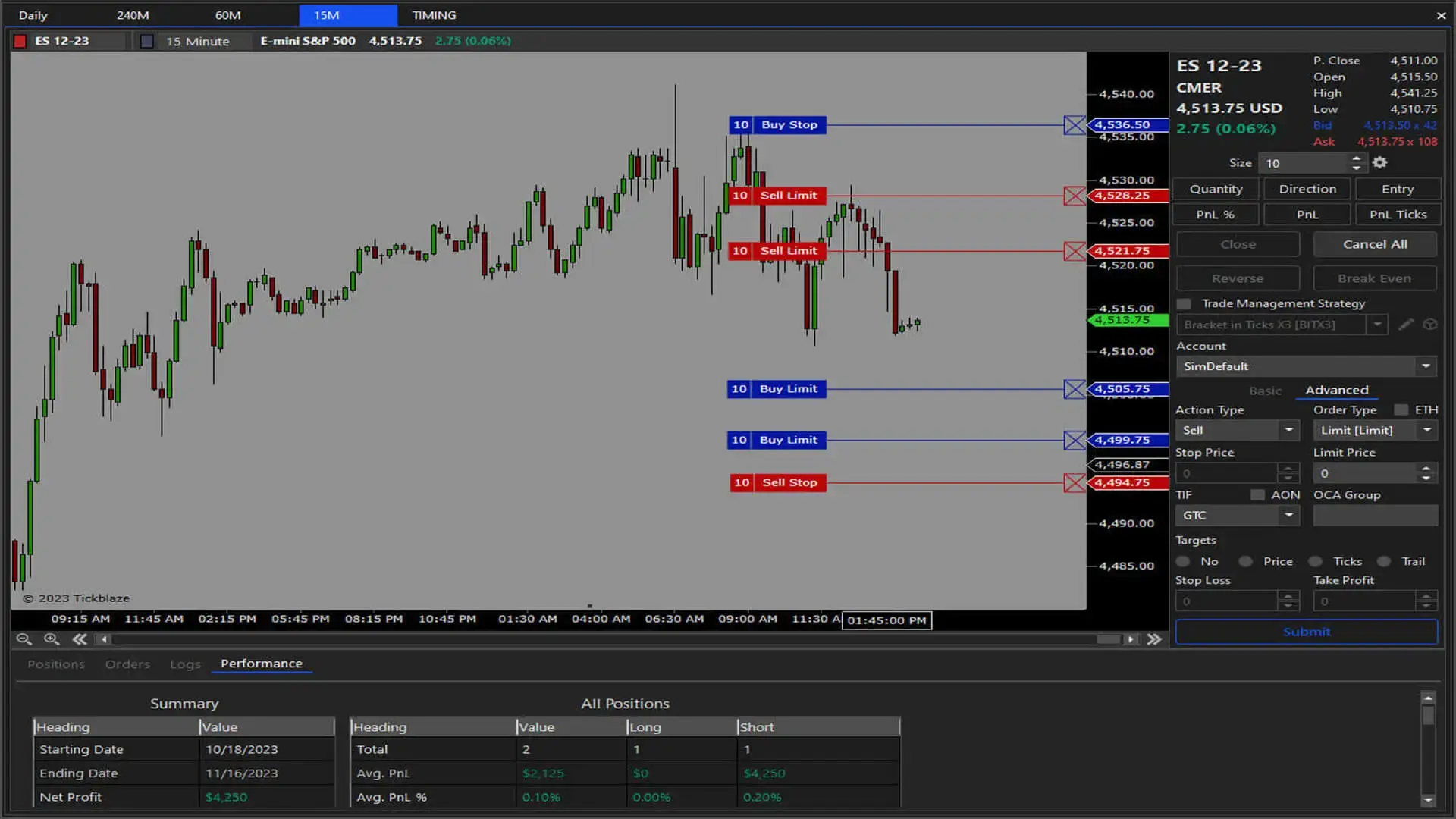Open the Positions tab
This screenshot has height=819, width=1456.
(56, 664)
